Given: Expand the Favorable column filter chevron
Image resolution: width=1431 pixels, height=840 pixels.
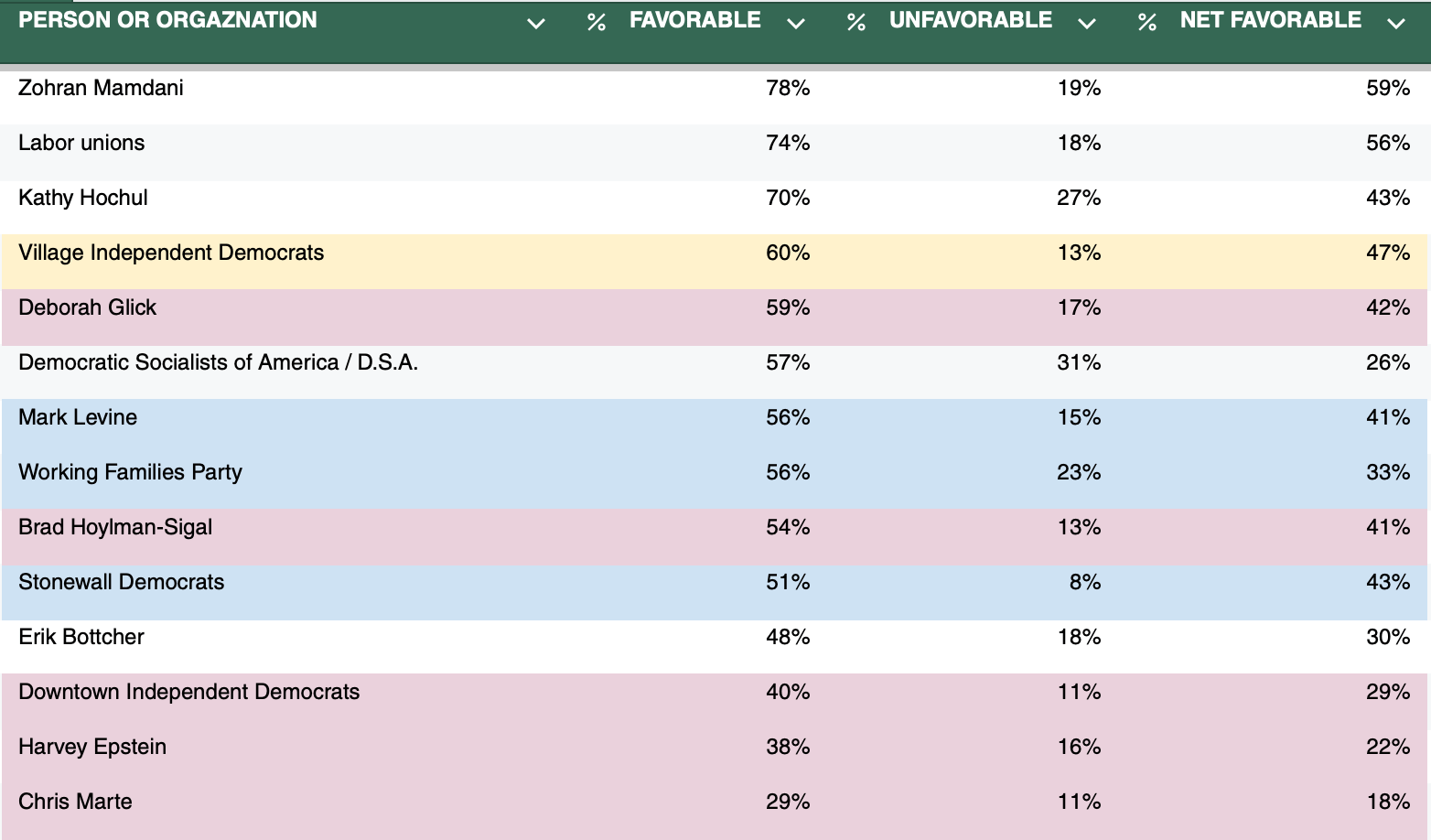Looking at the screenshot, I should coord(796,24).
